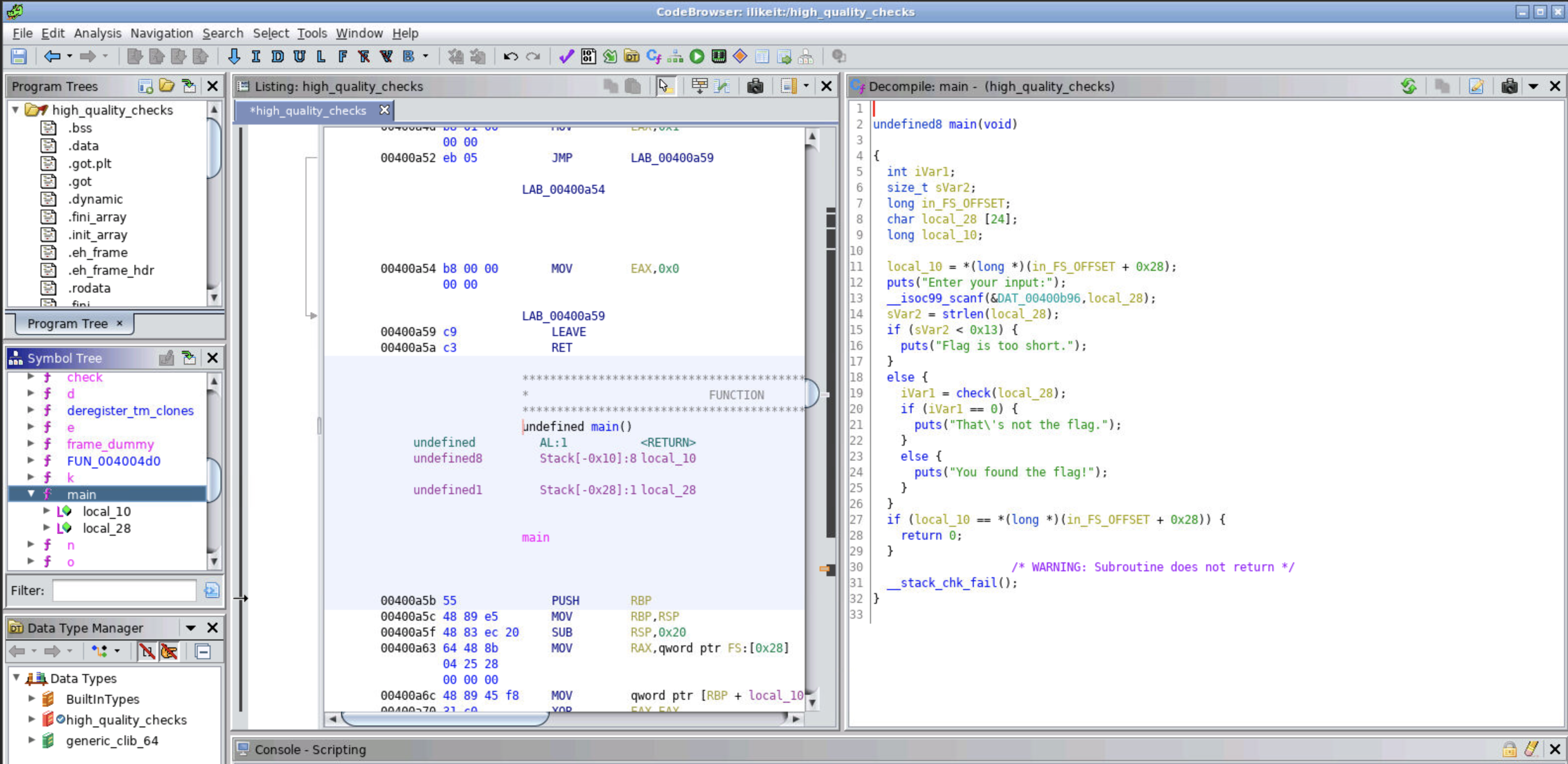The width and height of the screenshot is (1568, 764).
Task: Open the File menu
Action: tap(23, 33)
